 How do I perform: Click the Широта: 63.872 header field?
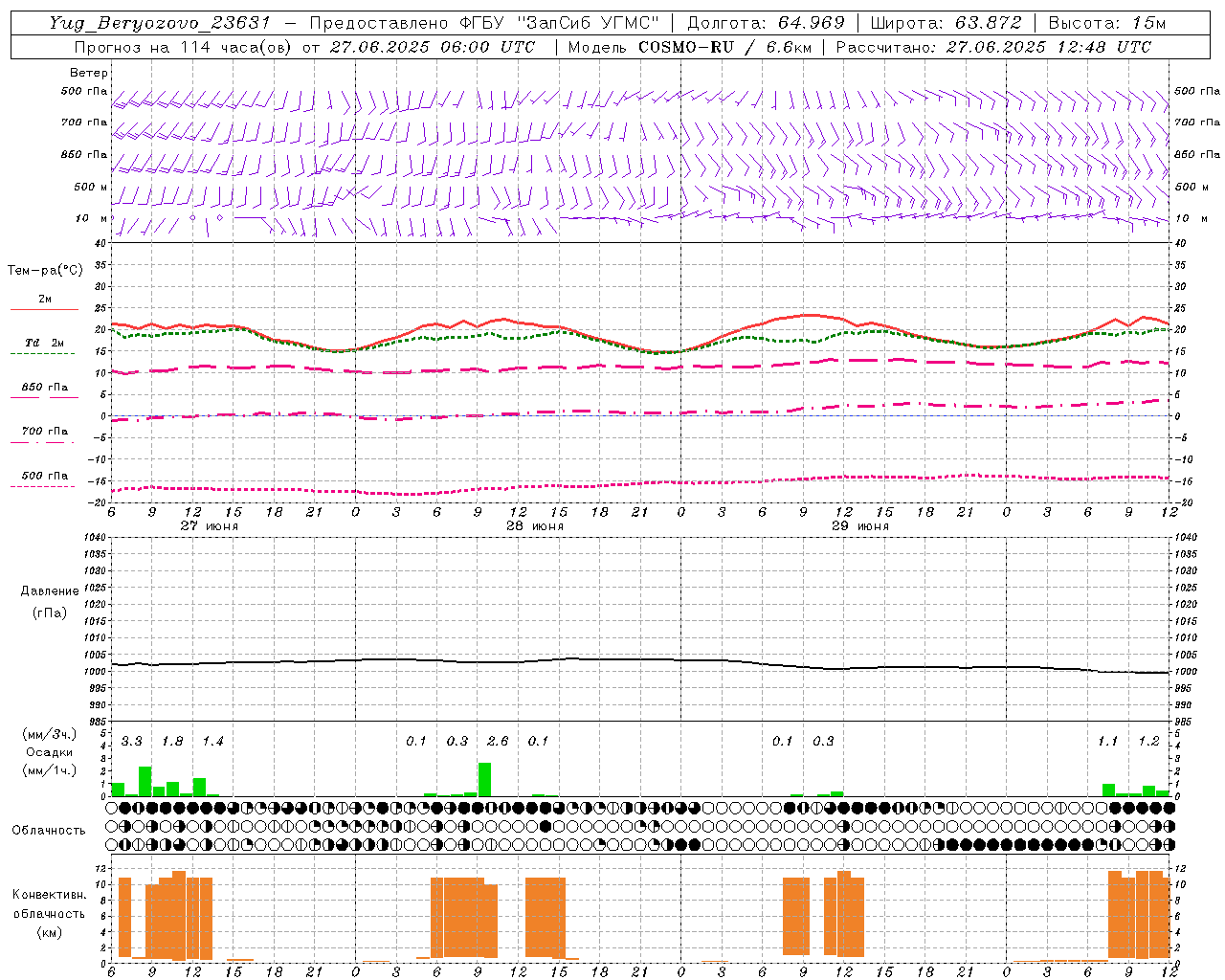[947, 23]
